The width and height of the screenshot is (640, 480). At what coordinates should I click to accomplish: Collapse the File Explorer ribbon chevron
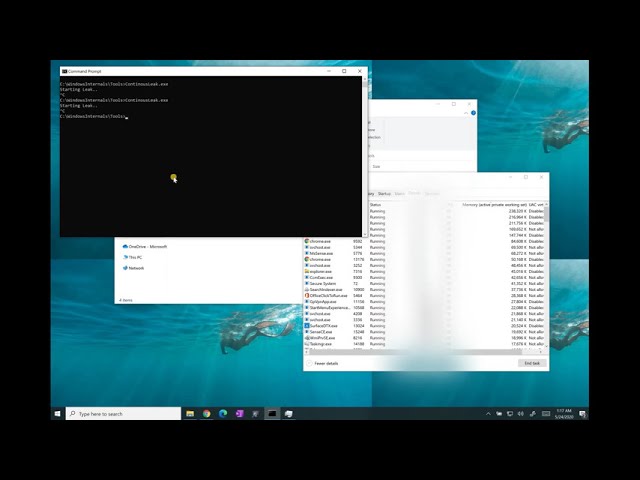pos(466,113)
